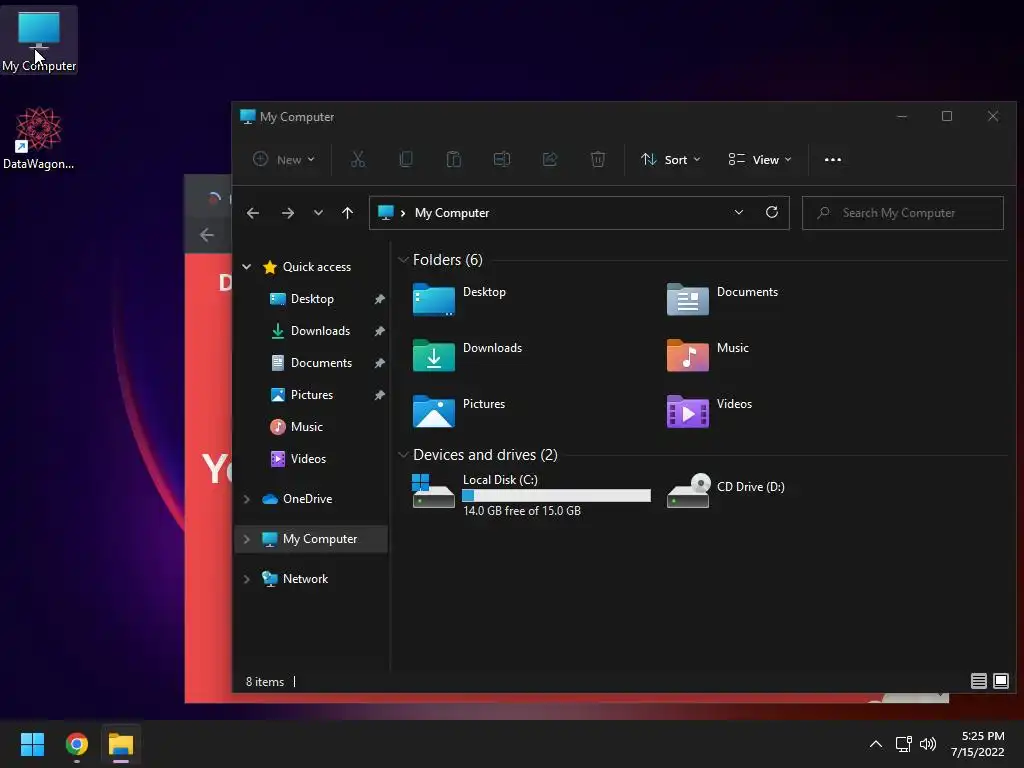The image size is (1024, 768).
Task: Click the Up one level arrow
Action: click(x=347, y=213)
